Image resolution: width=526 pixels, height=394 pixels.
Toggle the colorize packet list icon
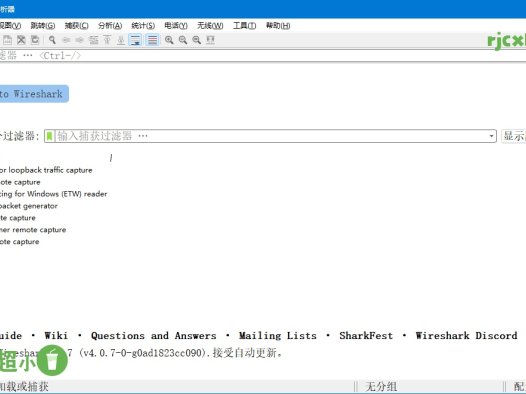coord(152,40)
